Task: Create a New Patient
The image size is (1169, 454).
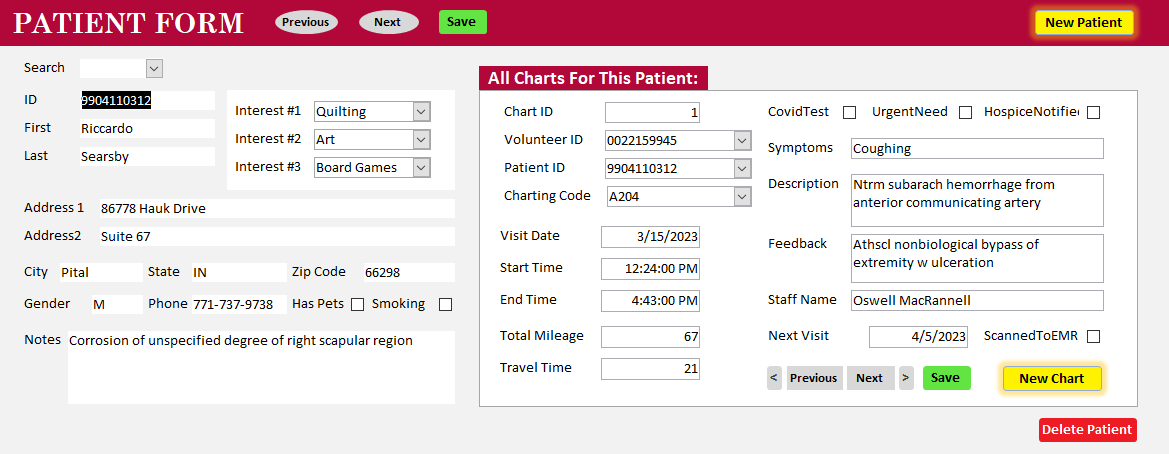Action: [x=1083, y=22]
